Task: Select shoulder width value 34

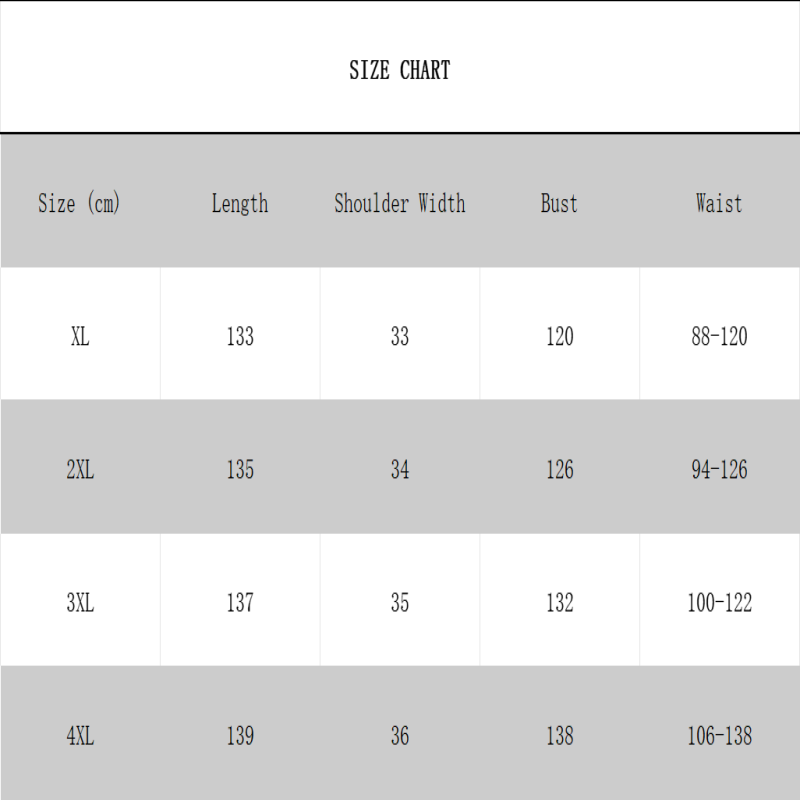Action: tap(400, 470)
